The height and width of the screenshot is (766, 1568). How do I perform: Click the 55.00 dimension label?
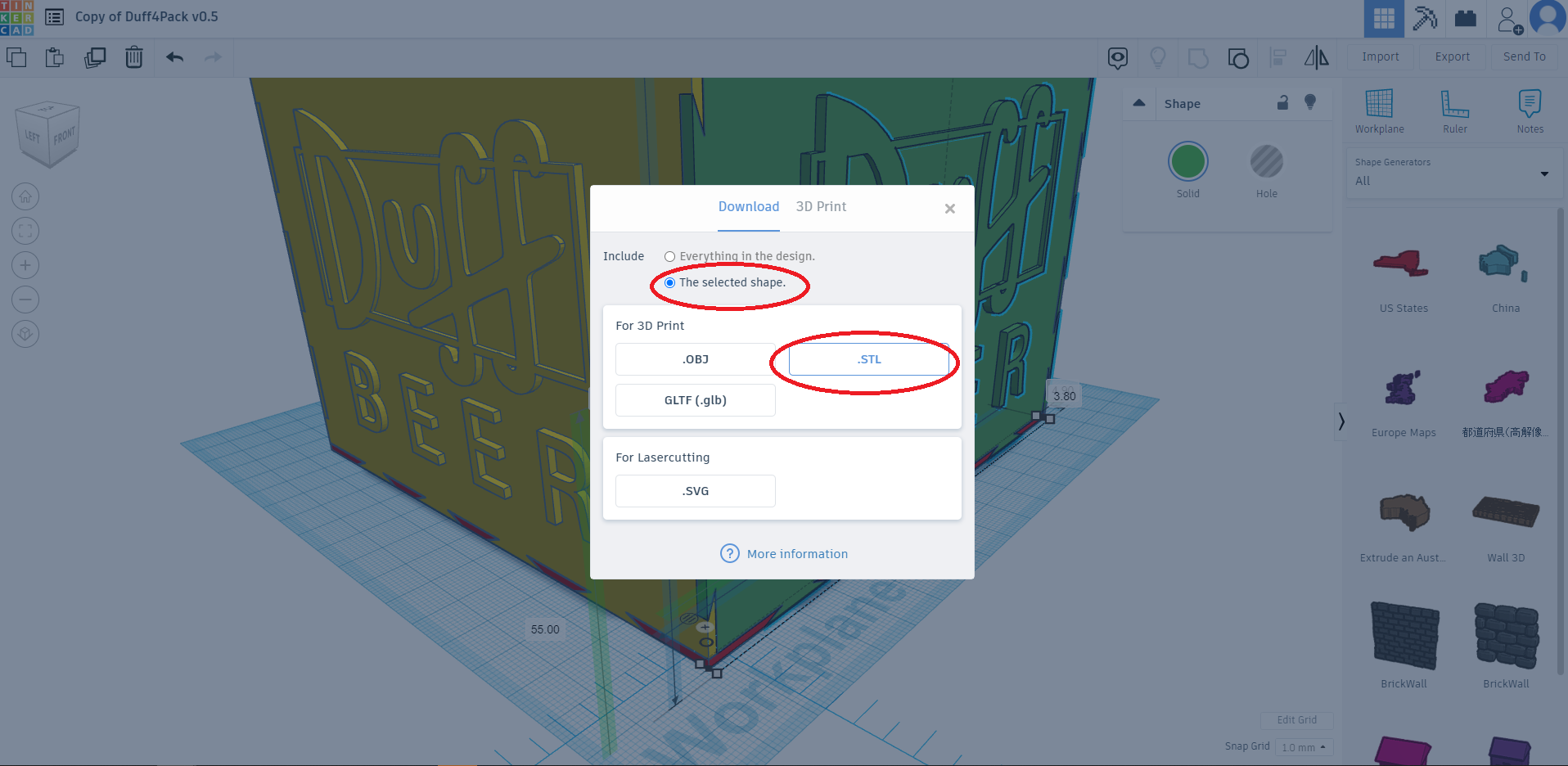(545, 629)
